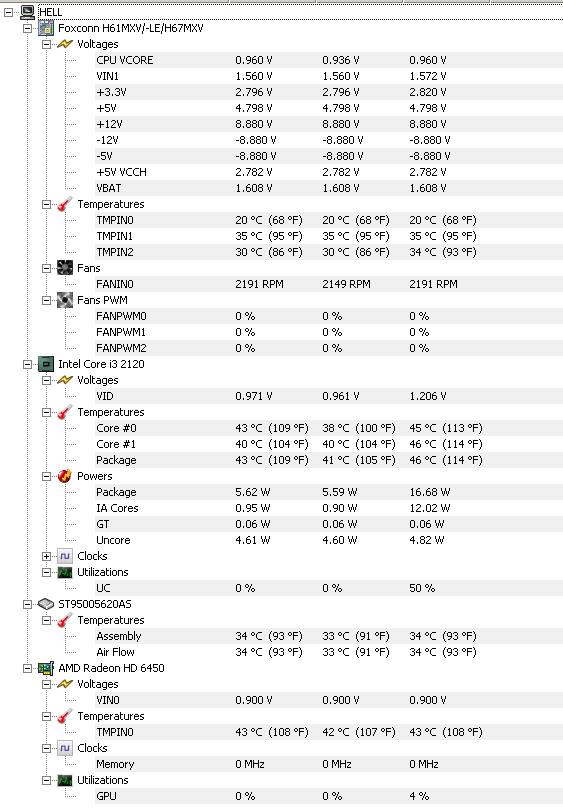The width and height of the screenshot is (563, 811).
Task: Click the Utilizations graph icon under Intel Core
Action: pyautogui.click(x=65, y=572)
